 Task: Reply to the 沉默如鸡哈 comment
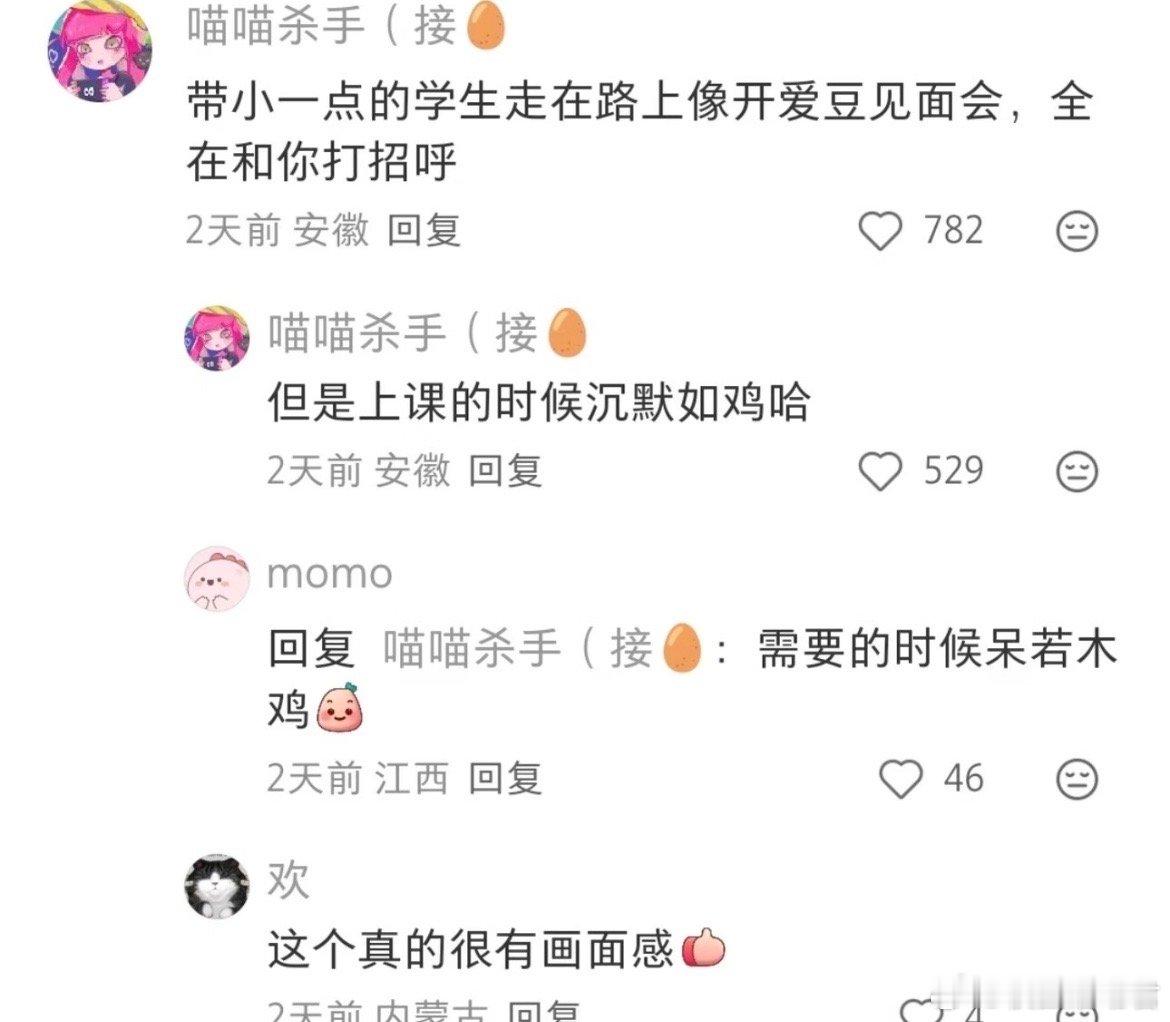[x=505, y=471]
